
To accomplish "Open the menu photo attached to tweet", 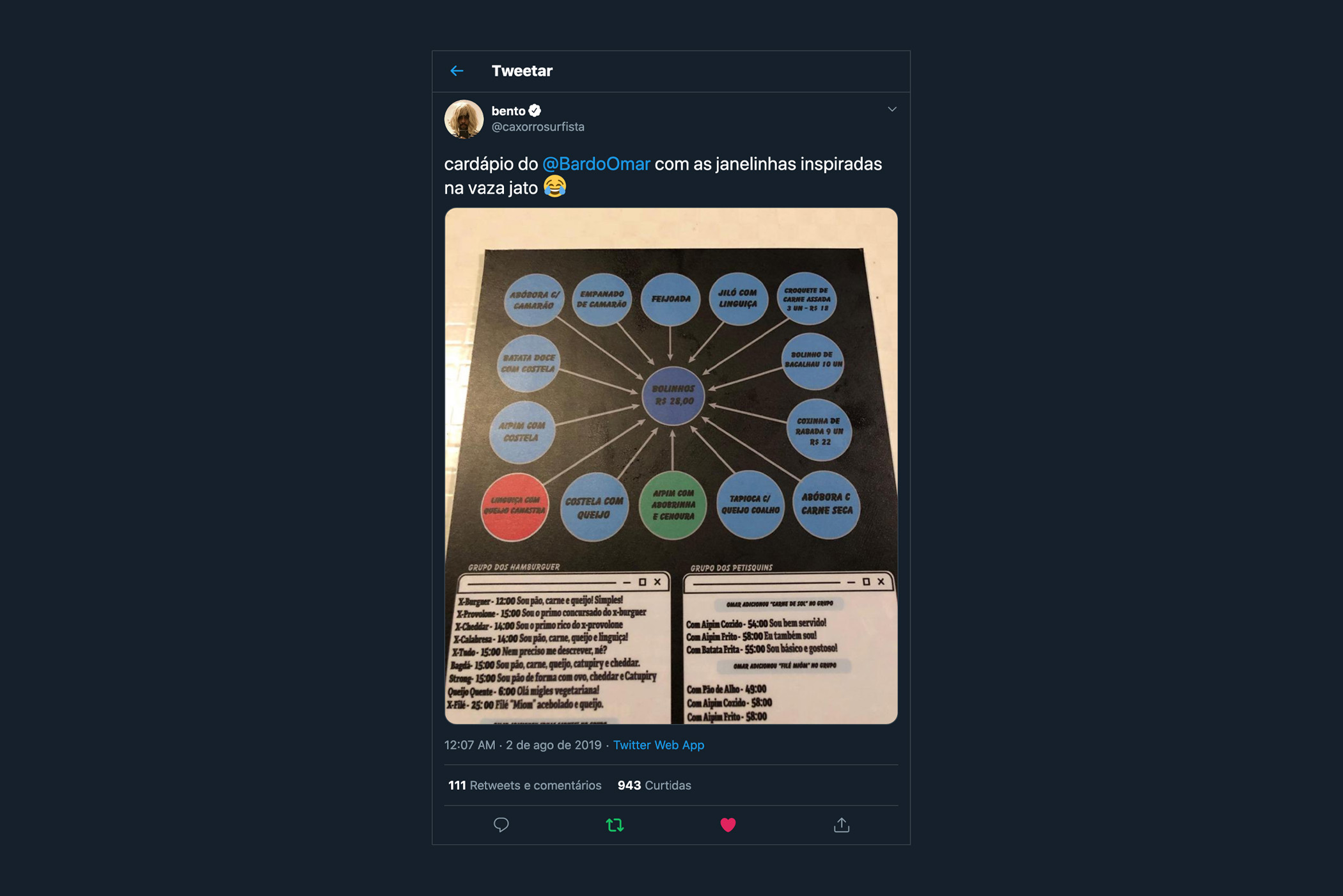I will [x=671, y=466].
